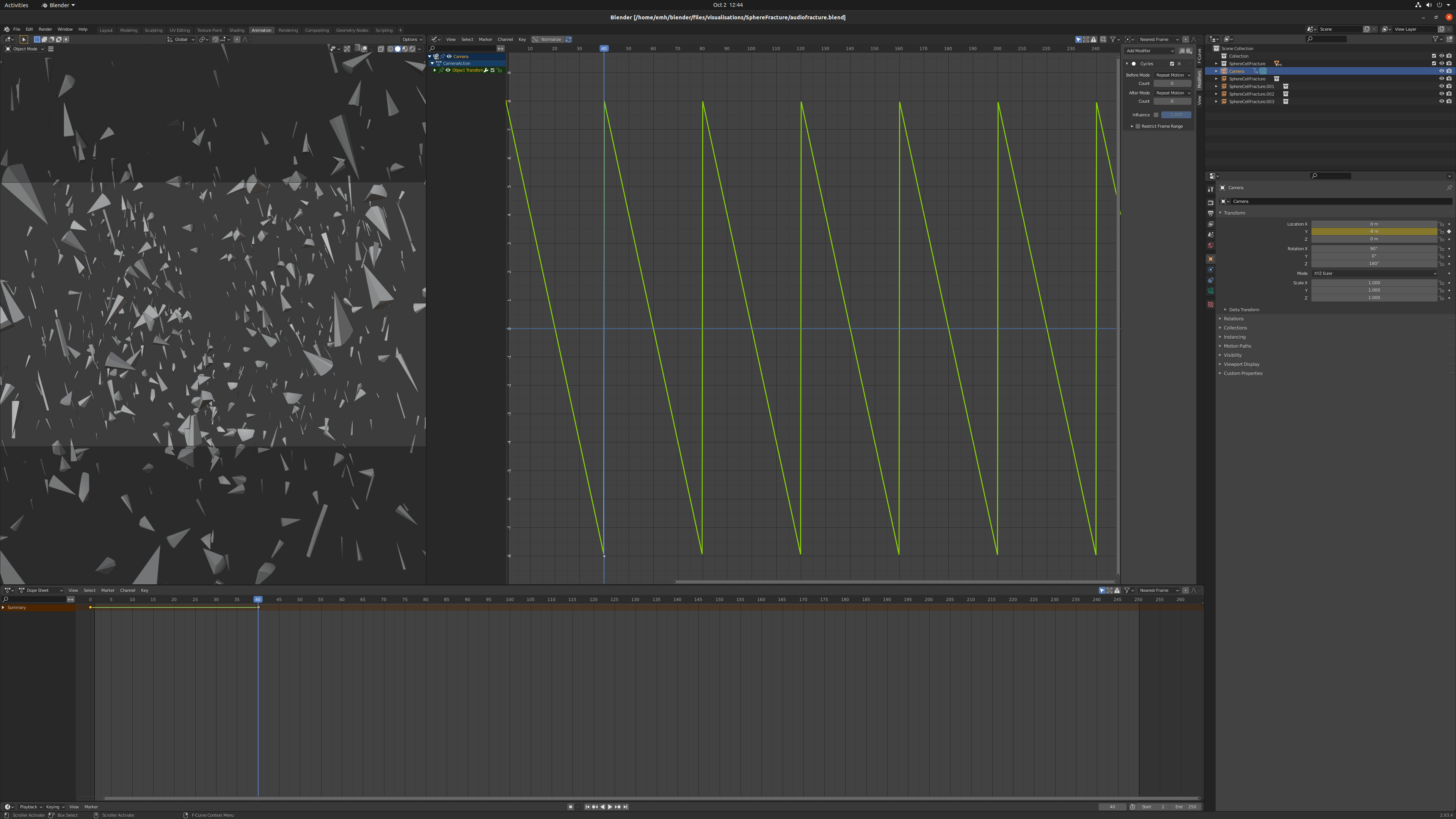Click the Blender logo menu icon
Viewport: 1456px width, 819px height.
click(6, 30)
